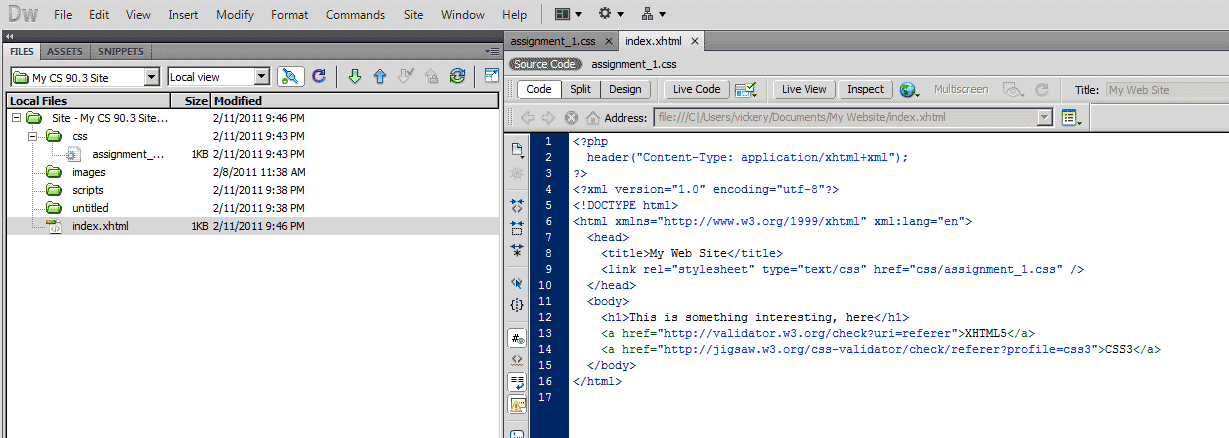Click the green Get files arrow
Screen dimensions: 1229x438
pos(354,76)
